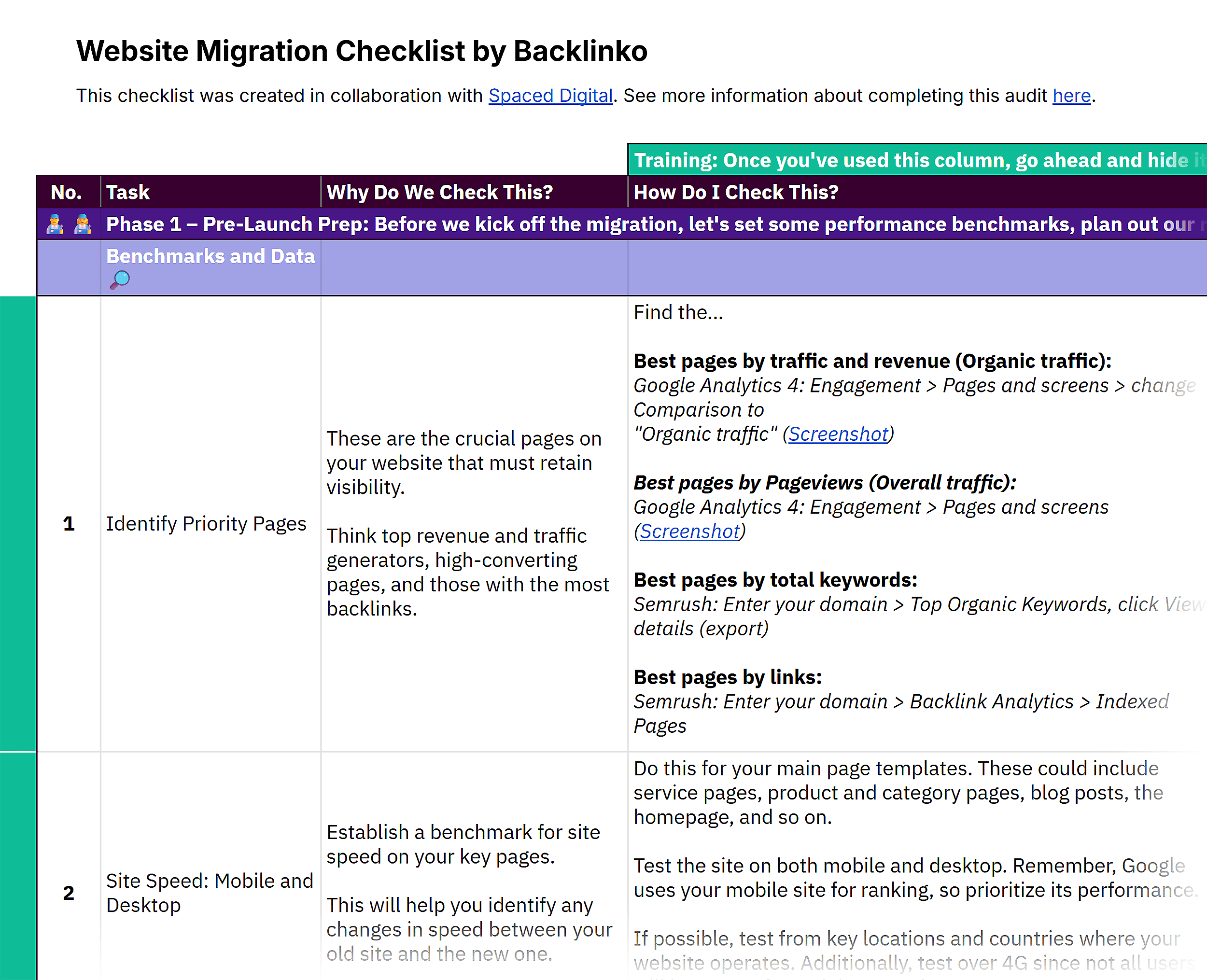Click 'Semrush: Enter your domain > Backlink Analytics' text
This screenshot has width=1207, height=980.
[x=900, y=714]
